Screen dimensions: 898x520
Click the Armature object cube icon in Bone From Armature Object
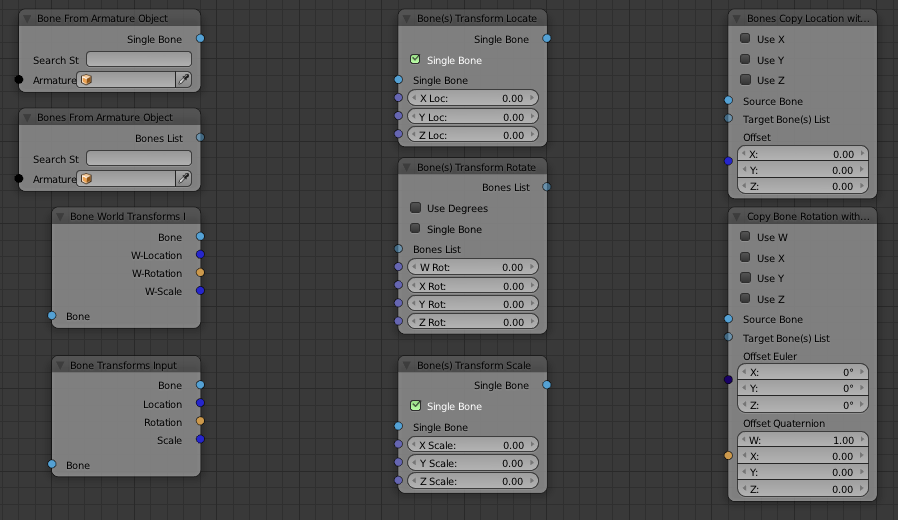pos(87,80)
